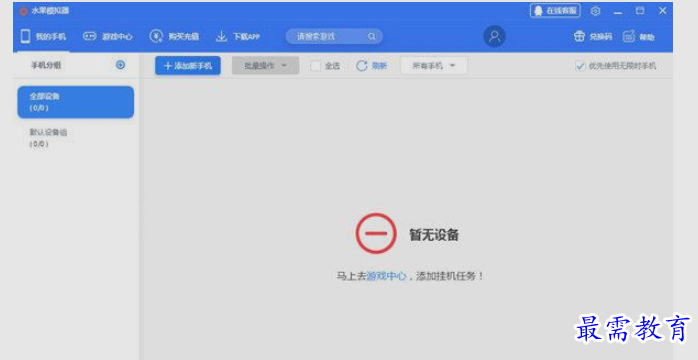Open 所有手机 filter dropdown
Viewport: 698px width, 360px height.
(434, 66)
